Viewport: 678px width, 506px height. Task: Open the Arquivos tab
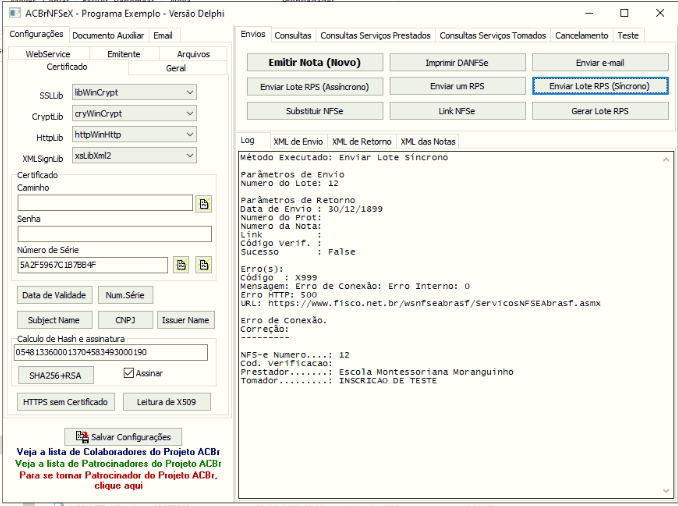[193, 54]
